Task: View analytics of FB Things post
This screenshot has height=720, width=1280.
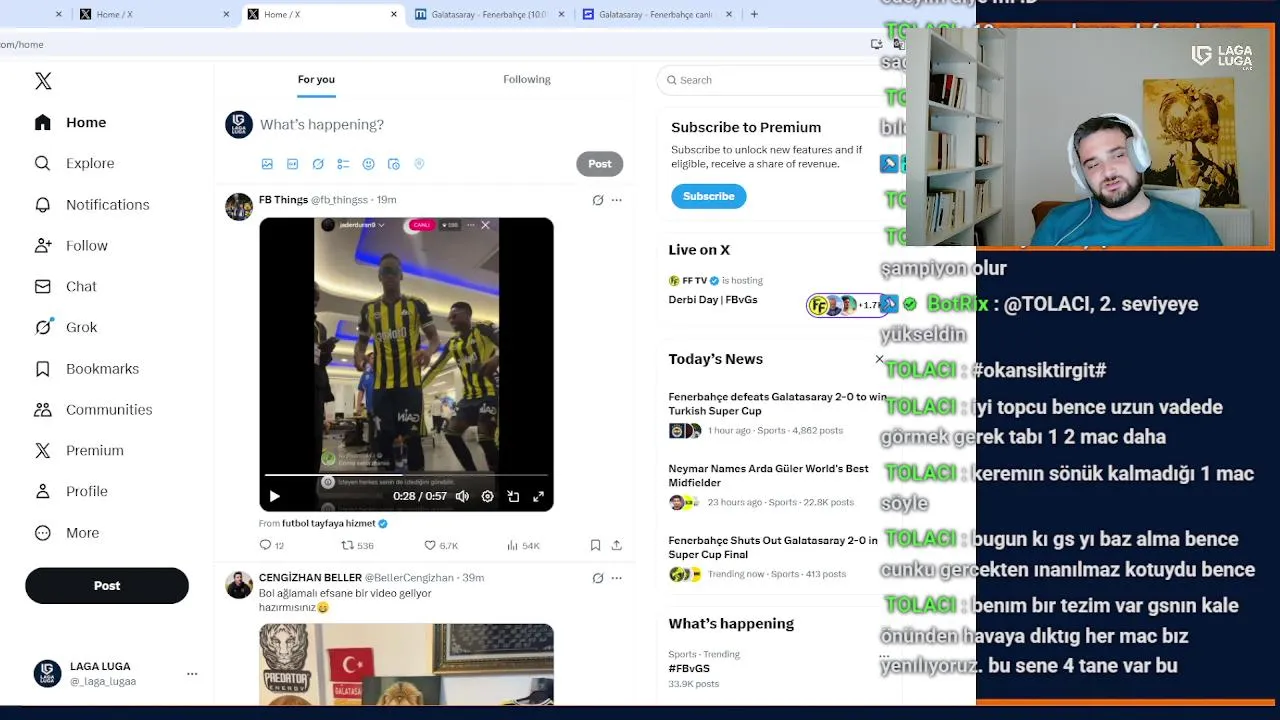Action: (523, 545)
